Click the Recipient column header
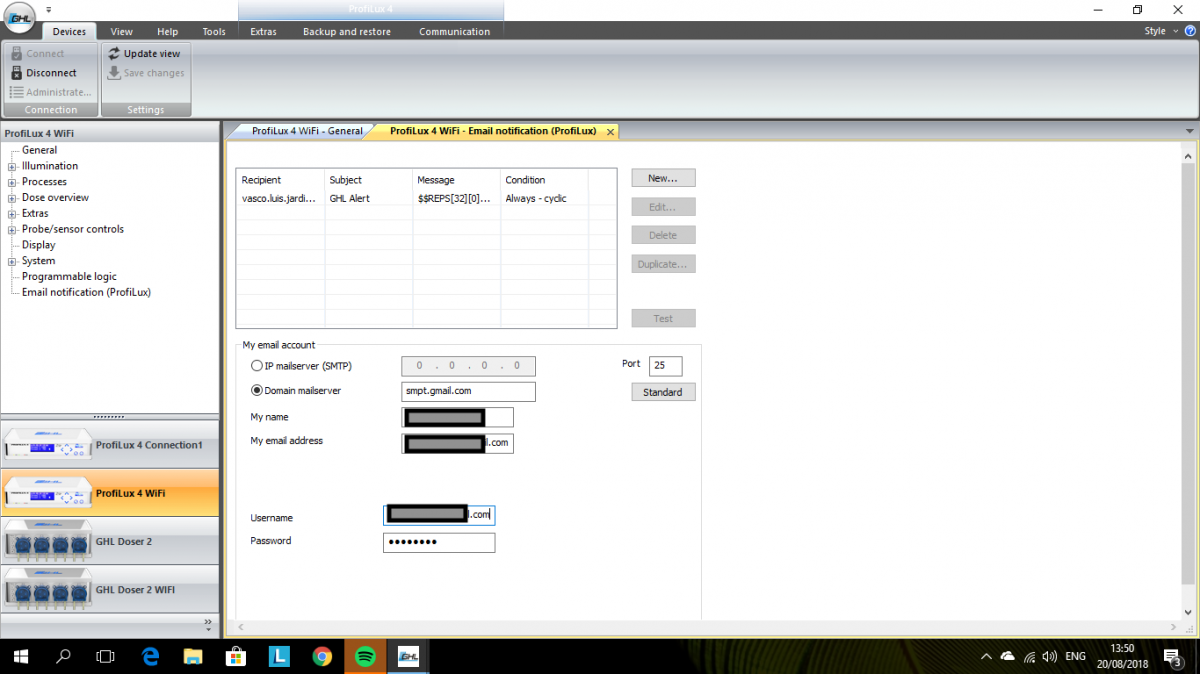 click(281, 180)
